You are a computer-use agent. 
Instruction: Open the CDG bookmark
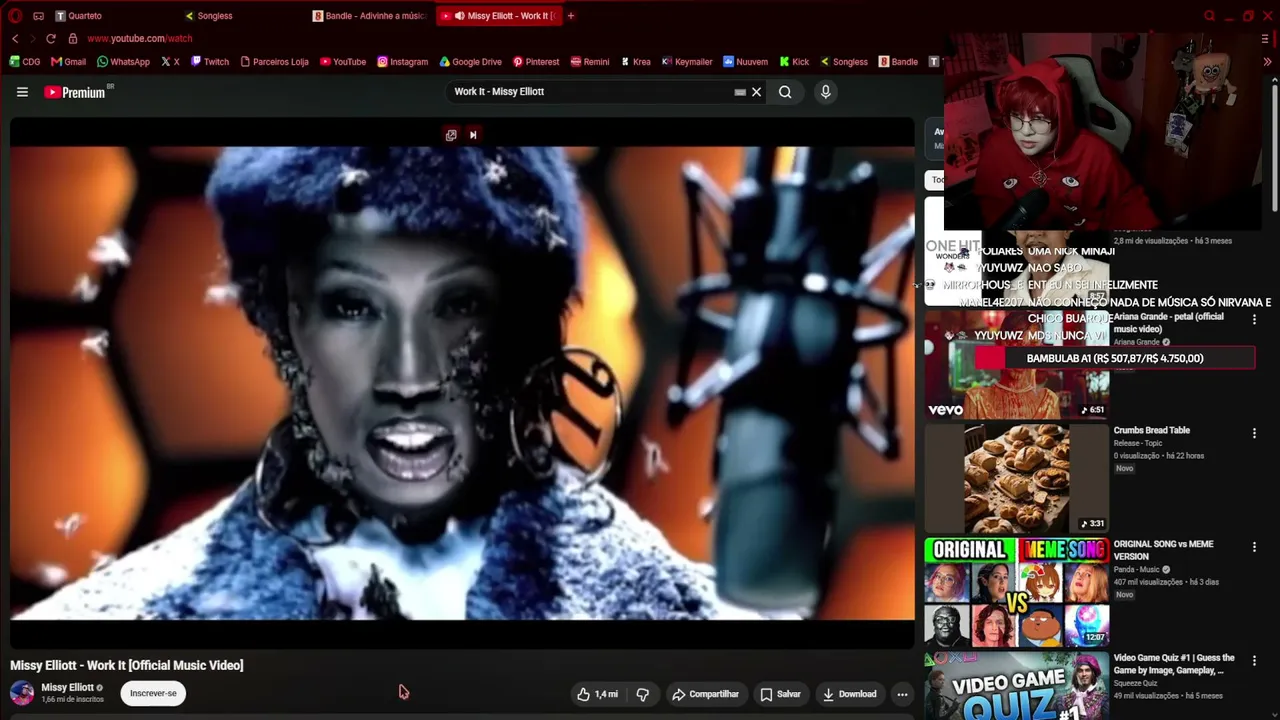pos(25,62)
